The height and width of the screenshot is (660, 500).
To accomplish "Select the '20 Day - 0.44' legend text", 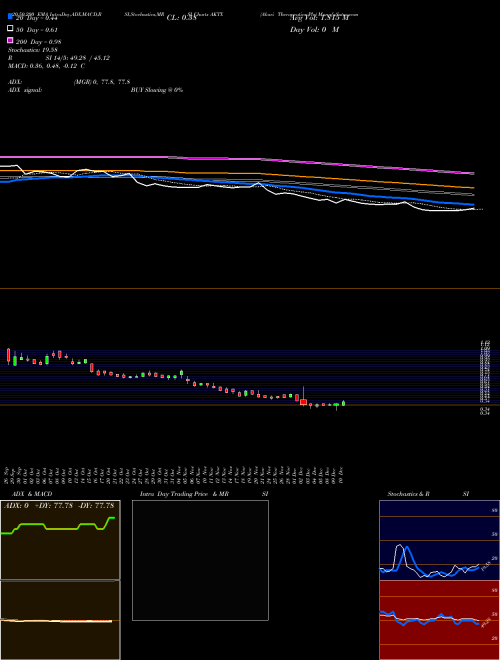I will coord(37,18).
